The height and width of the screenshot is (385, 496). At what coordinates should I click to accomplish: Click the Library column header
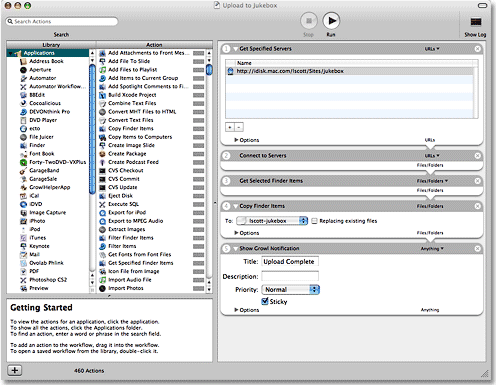(51, 45)
